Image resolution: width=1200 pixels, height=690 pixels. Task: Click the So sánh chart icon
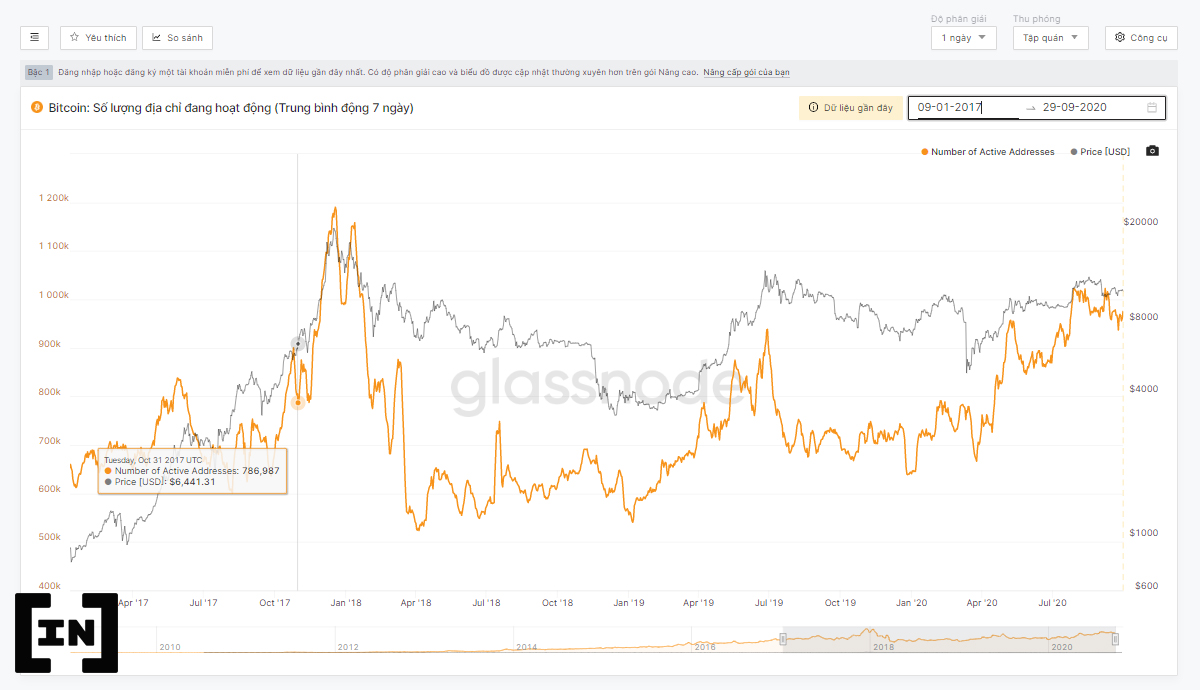[157, 38]
